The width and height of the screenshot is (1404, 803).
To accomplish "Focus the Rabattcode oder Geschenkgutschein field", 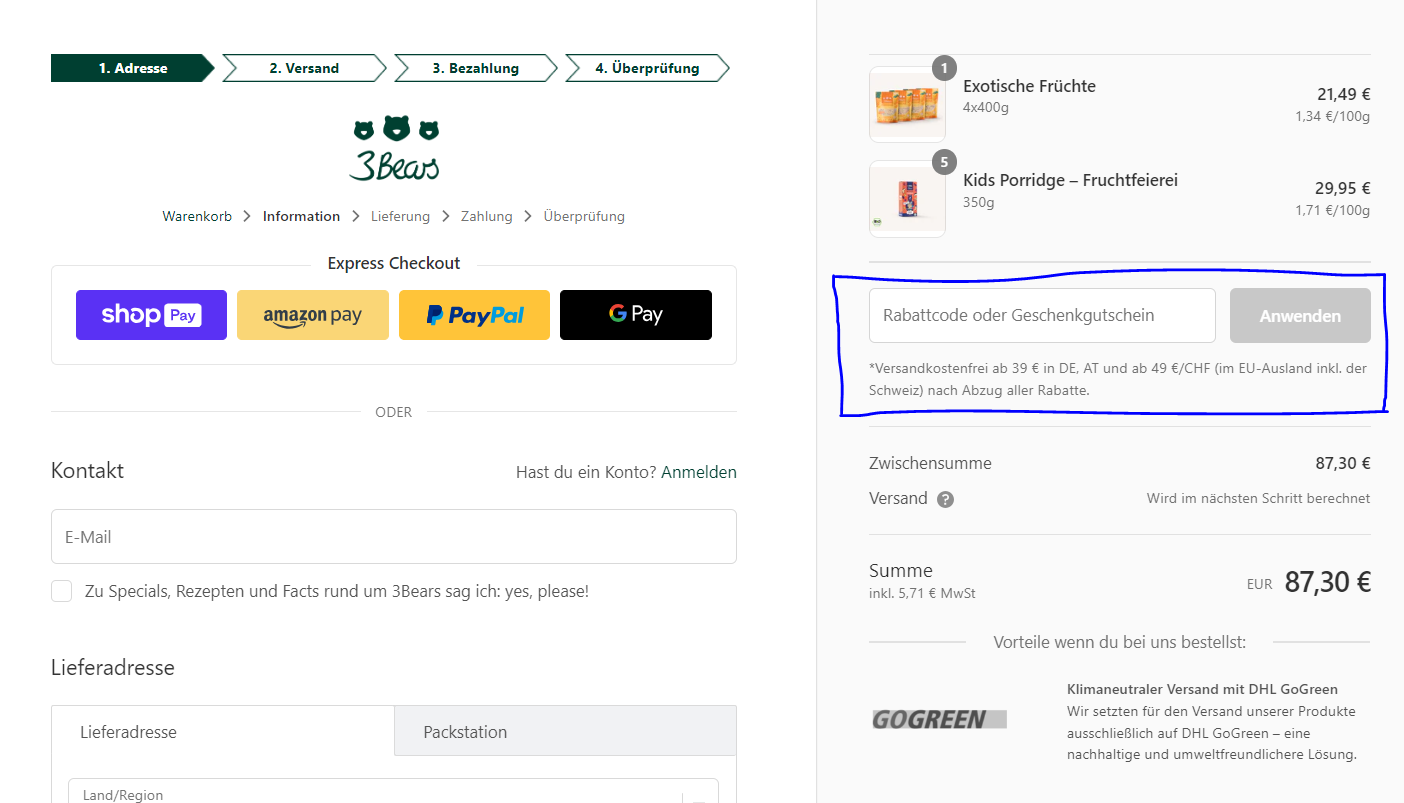I will [1042, 316].
